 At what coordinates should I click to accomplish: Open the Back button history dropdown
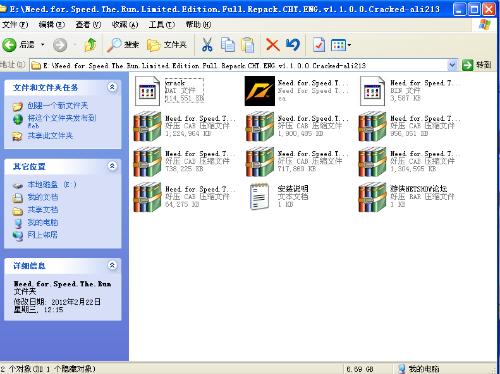pos(43,45)
